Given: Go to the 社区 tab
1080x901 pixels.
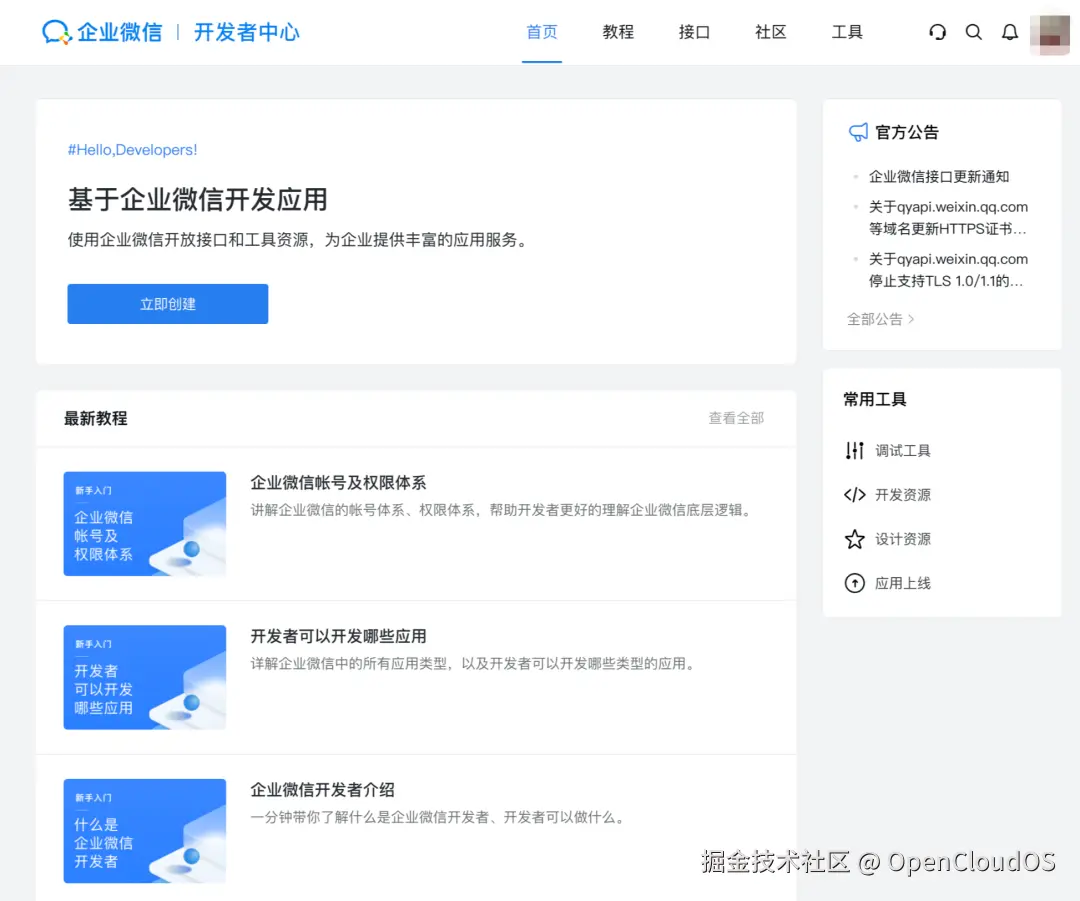Looking at the screenshot, I should [x=771, y=32].
